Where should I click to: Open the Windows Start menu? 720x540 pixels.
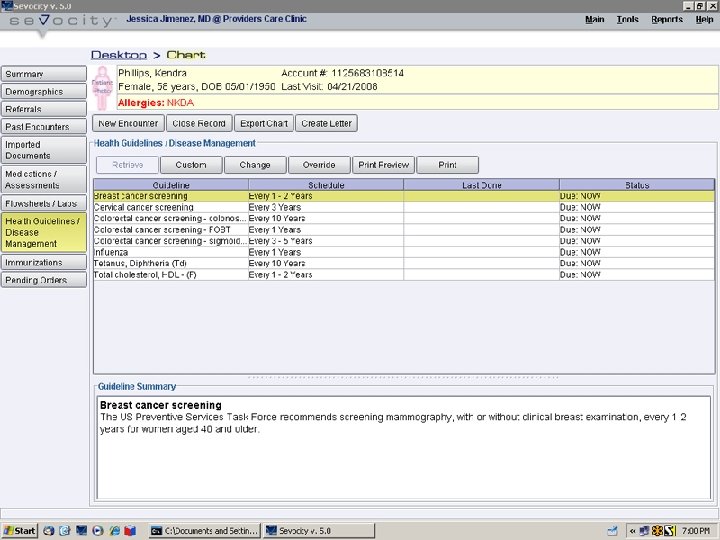(x=20, y=530)
